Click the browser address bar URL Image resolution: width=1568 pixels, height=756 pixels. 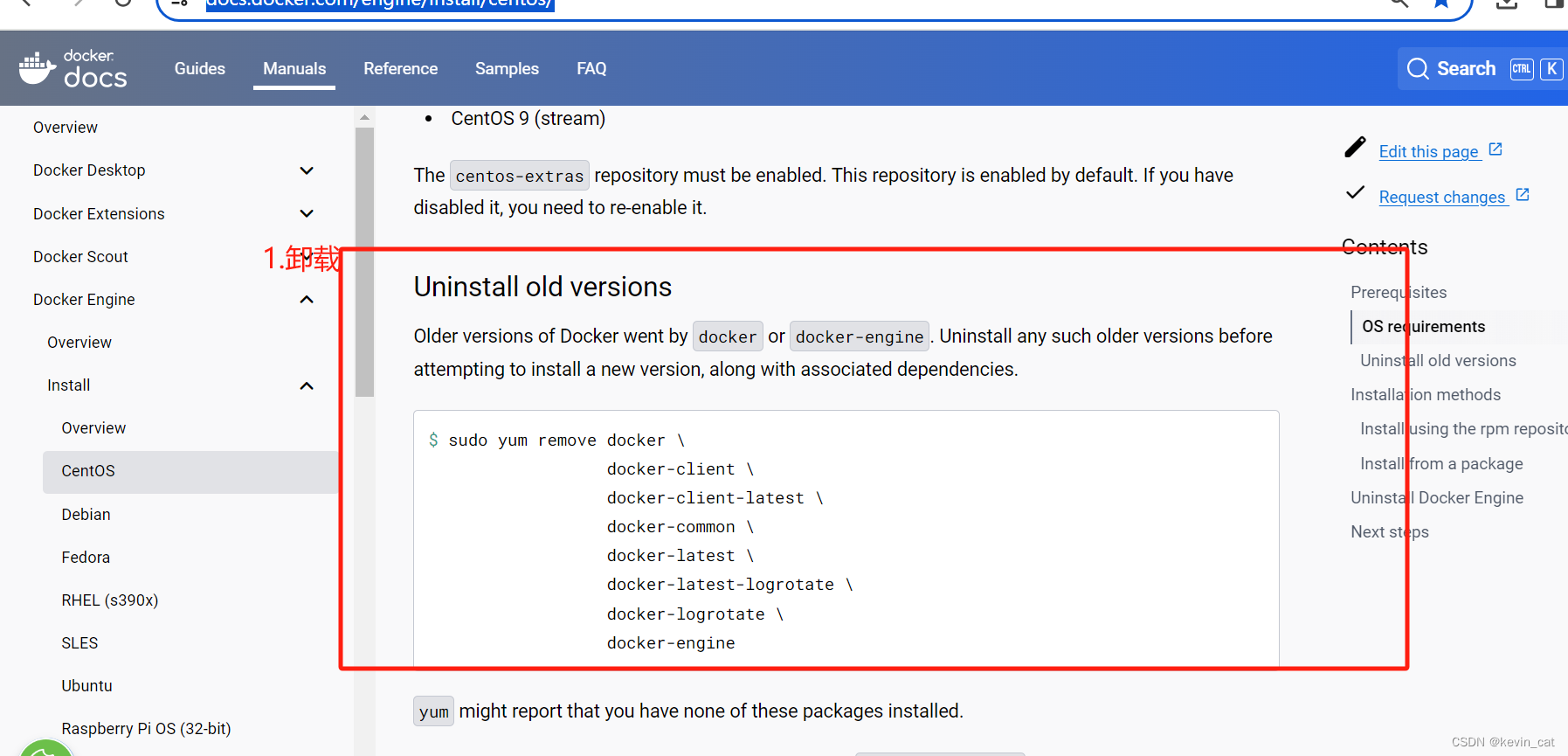379,3
